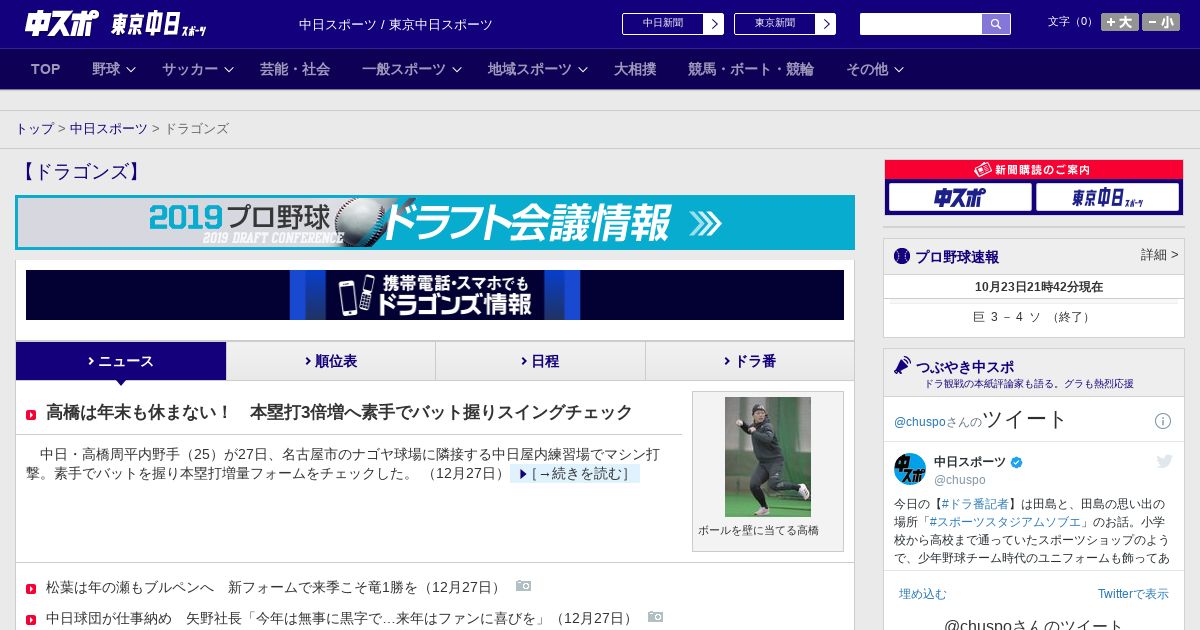1200x630 pixels.
Task: Go to TOP in navigation bar
Action: tap(45, 69)
